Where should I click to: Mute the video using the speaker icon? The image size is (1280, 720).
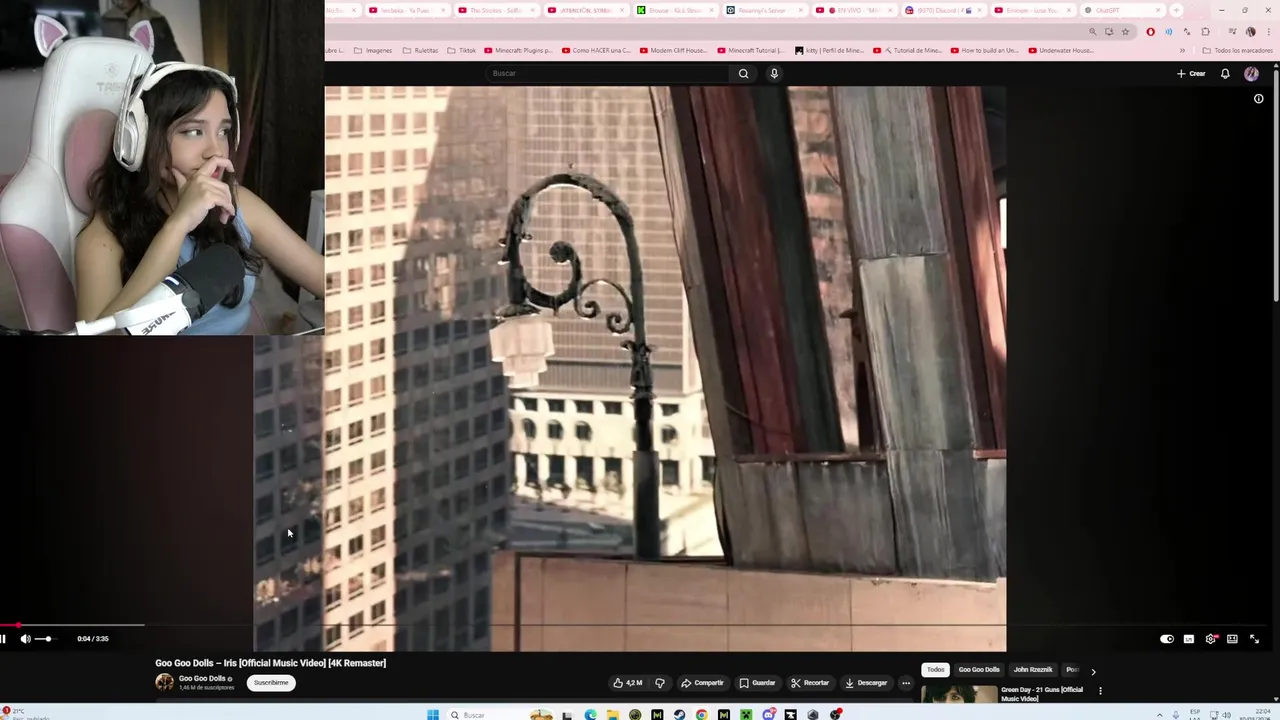pyautogui.click(x=26, y=639)
